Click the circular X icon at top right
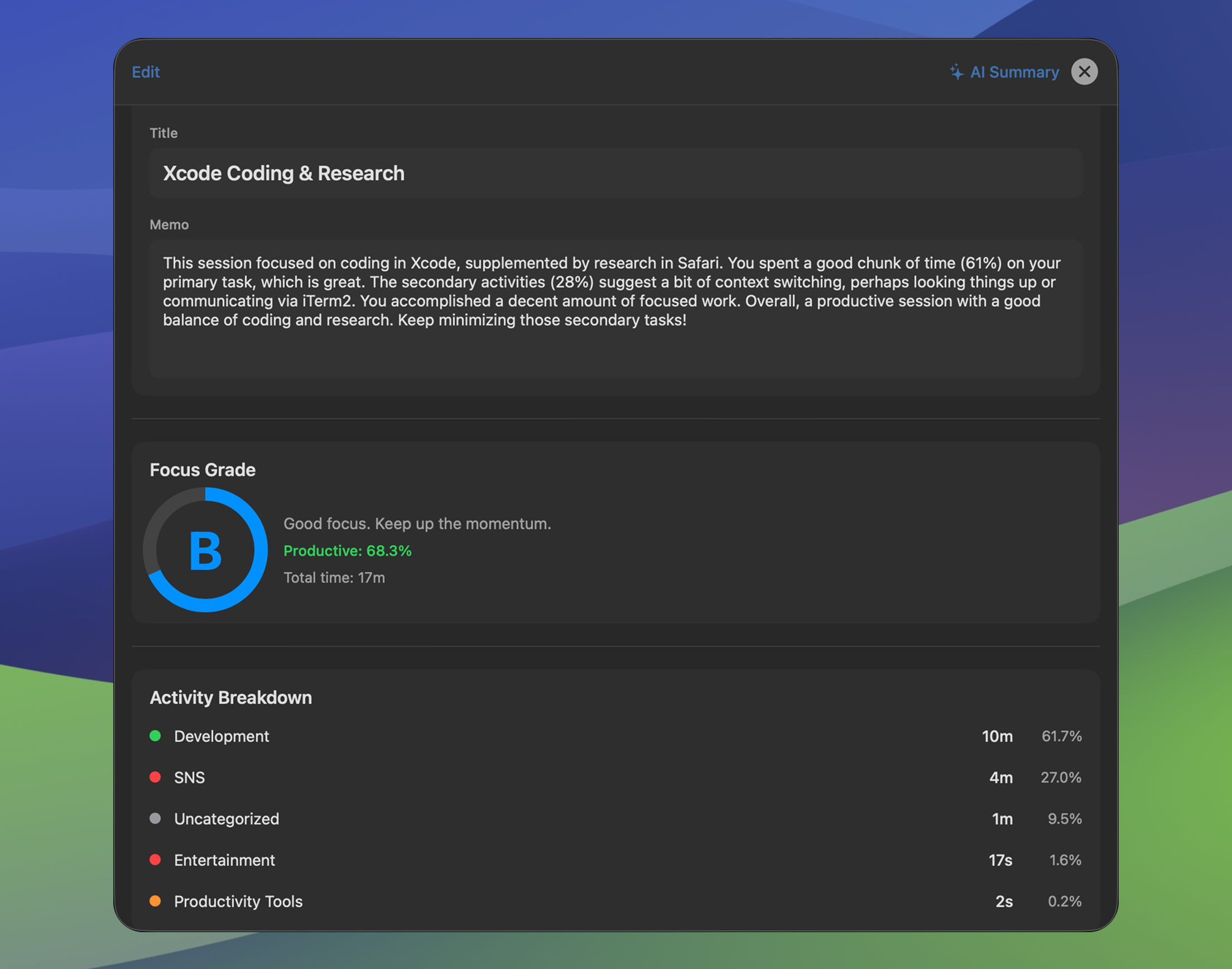 pyautogui.click(x=1084, y=71)
